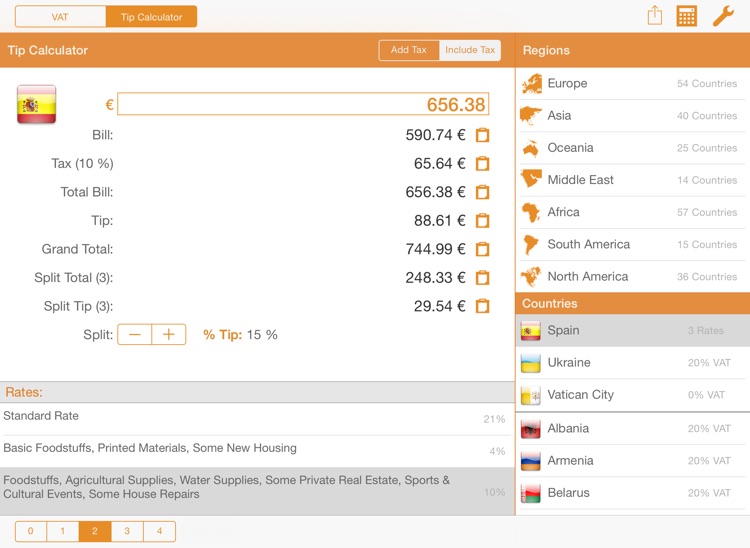Click the '40 Countries' label for Asia

707,116
